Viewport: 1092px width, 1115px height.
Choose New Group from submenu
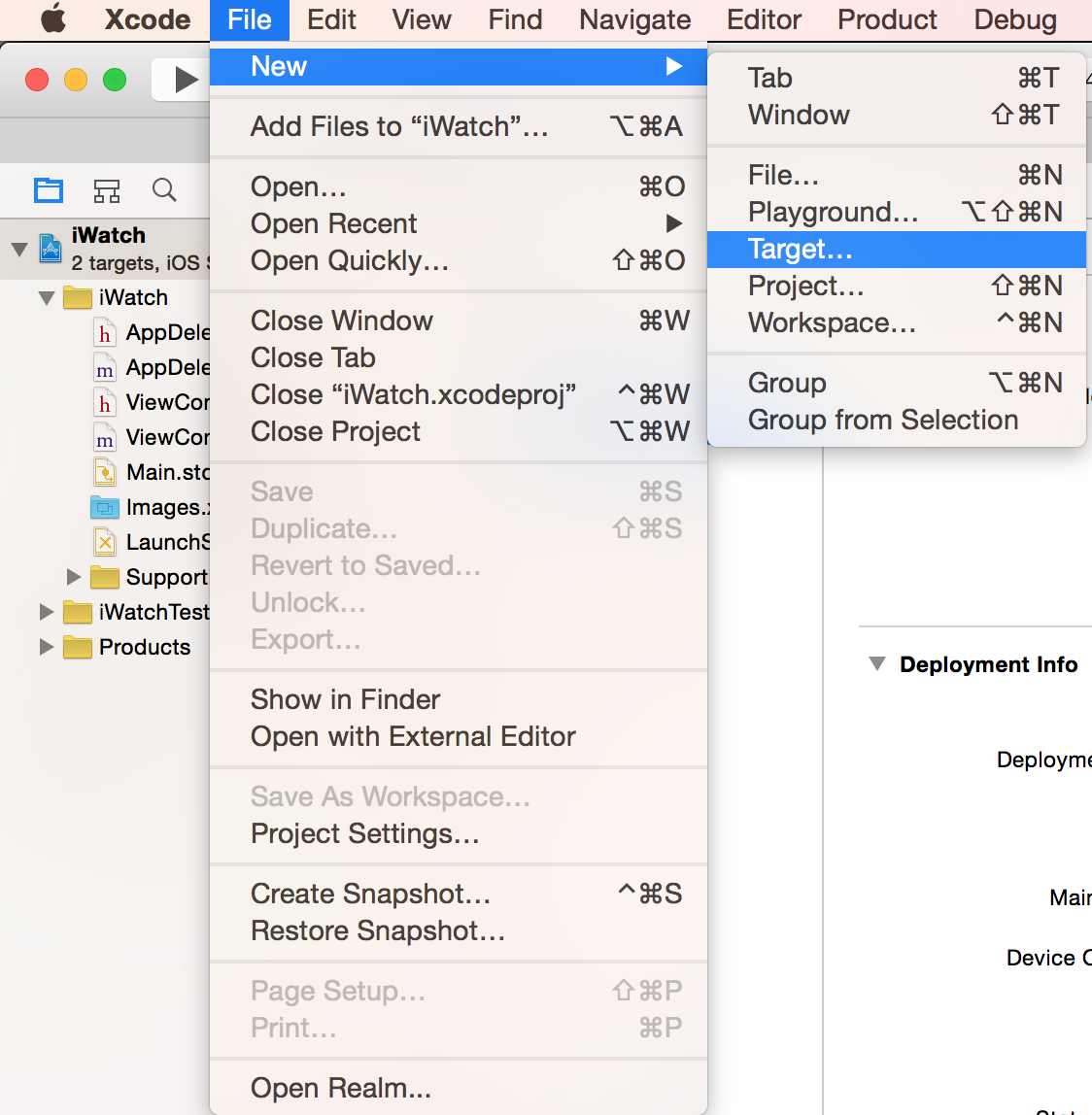pyautogui.click(x=897, y=384)
